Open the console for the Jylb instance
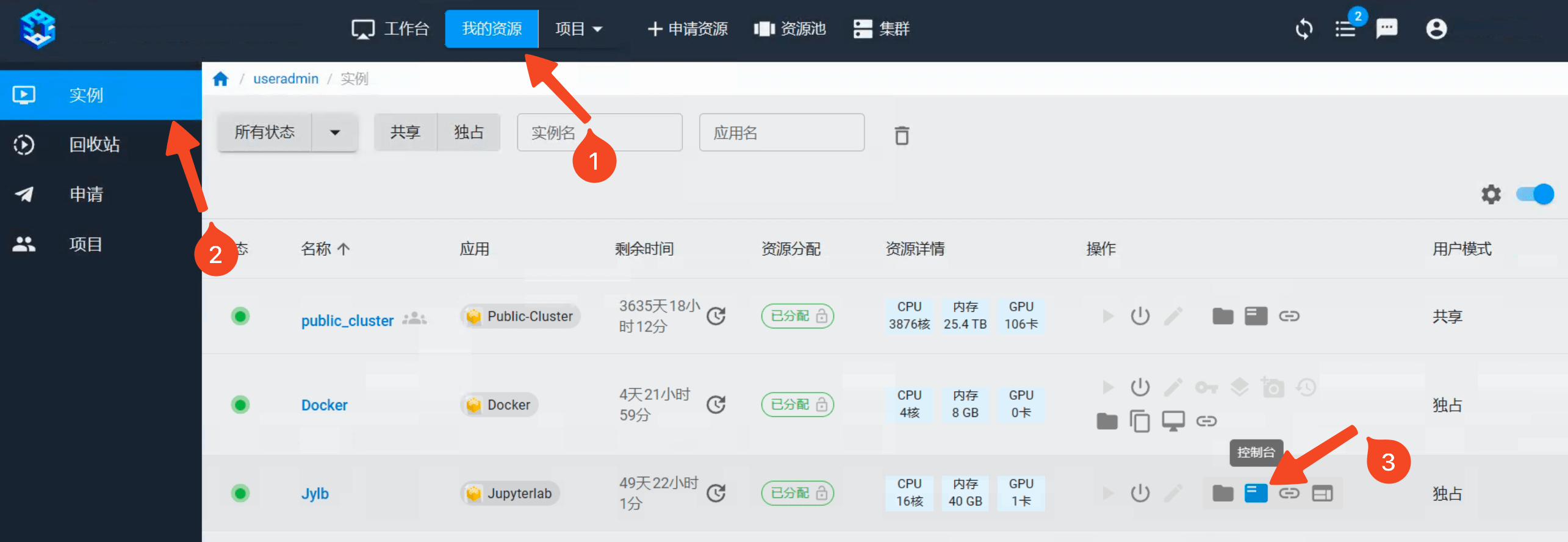Viewport: 1568px width, 542px height. point(1256,493)
